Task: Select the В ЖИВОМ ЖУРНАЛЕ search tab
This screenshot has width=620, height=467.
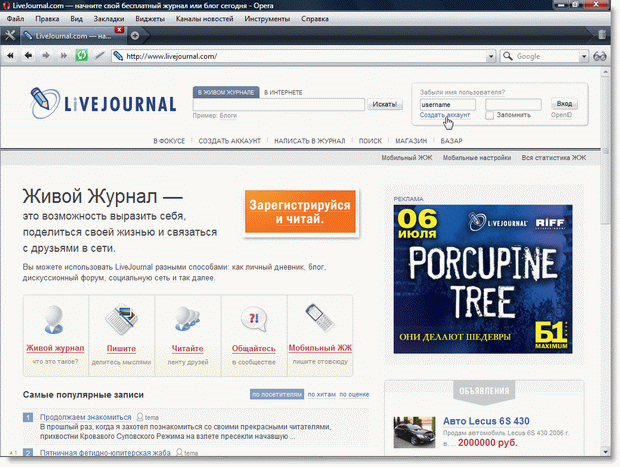Action: point(226,92)
